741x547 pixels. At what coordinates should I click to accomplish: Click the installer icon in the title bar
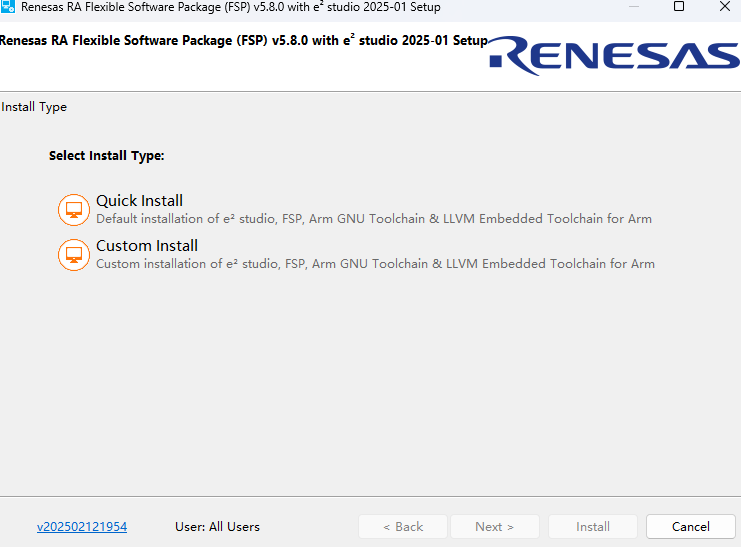(x=8, y=7)
